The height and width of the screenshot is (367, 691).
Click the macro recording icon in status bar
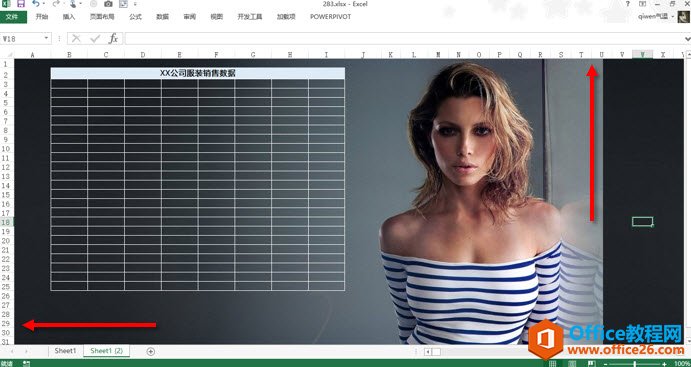[26, 363]
